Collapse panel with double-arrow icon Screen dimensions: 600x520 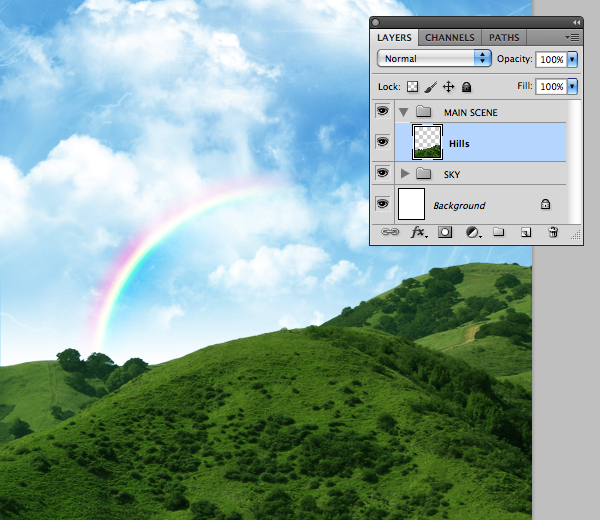click(x=576, y=23)
